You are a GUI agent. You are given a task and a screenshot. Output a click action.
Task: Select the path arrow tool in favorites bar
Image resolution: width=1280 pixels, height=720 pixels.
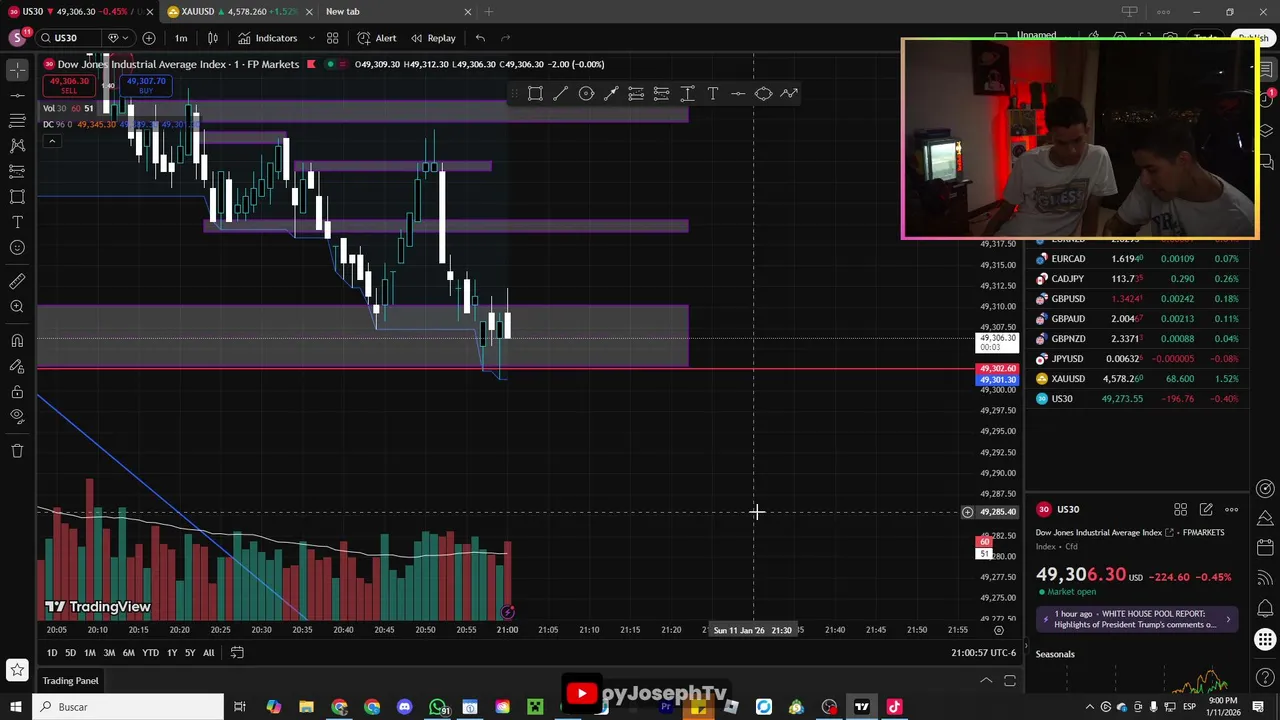[789, 93]
